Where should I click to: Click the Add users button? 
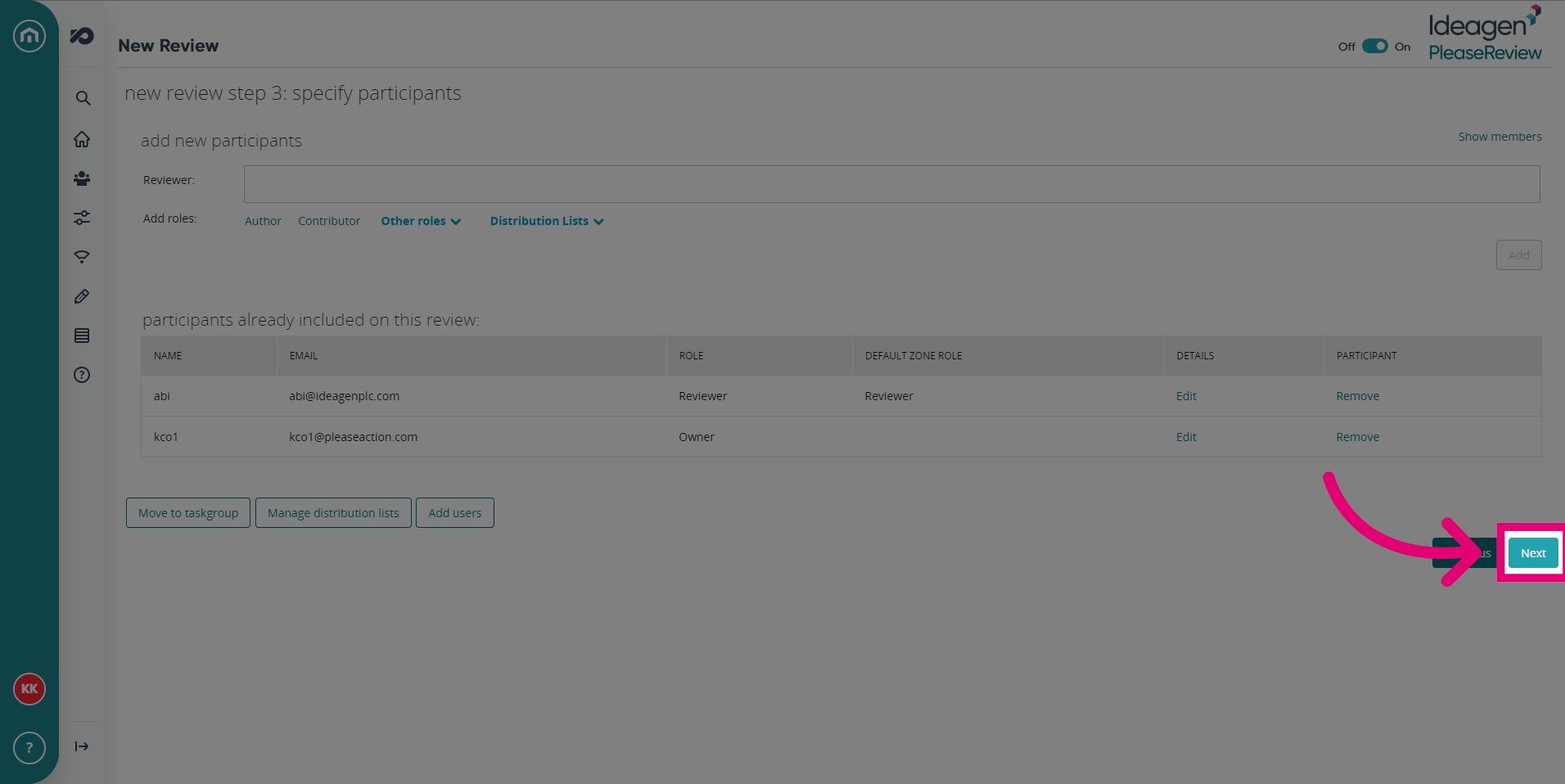(455, 513)
